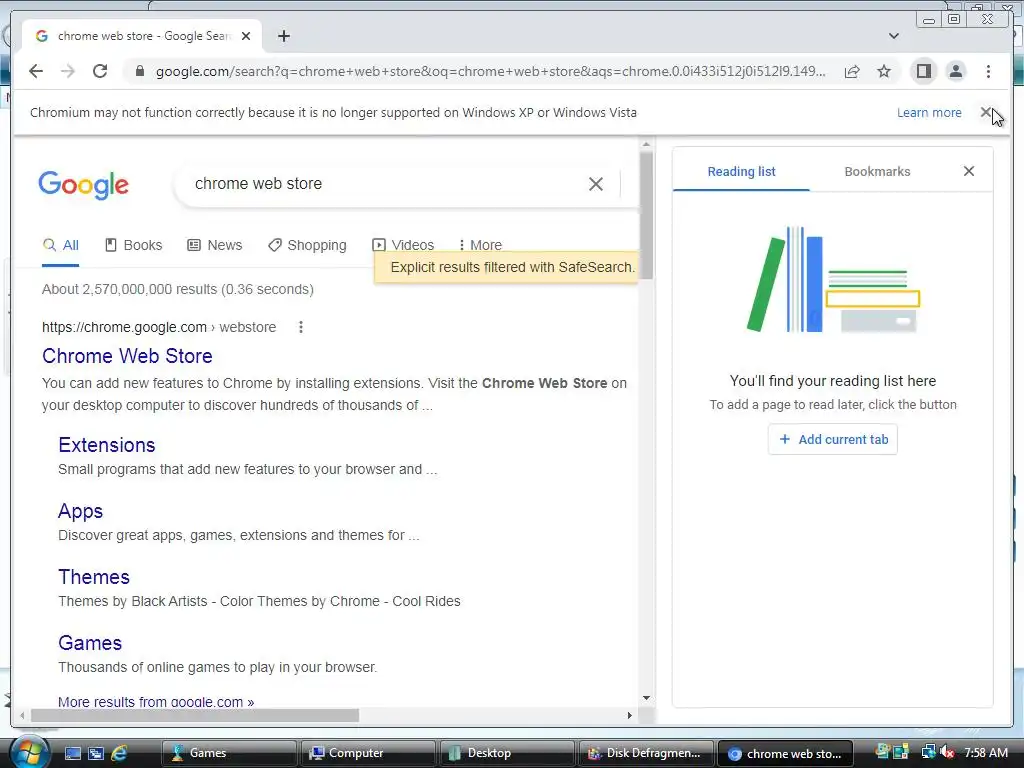1024x768 pixels.
Task: Click the Add current tab button
Action: coord(833,440)
